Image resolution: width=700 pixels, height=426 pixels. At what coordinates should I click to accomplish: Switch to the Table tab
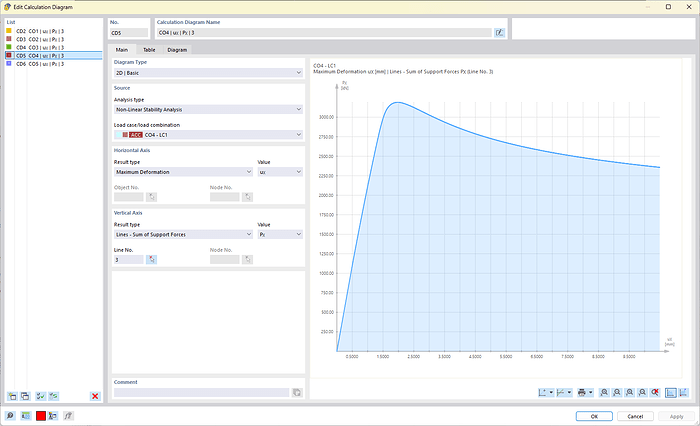pyautogui.click(x=148, y=49)
